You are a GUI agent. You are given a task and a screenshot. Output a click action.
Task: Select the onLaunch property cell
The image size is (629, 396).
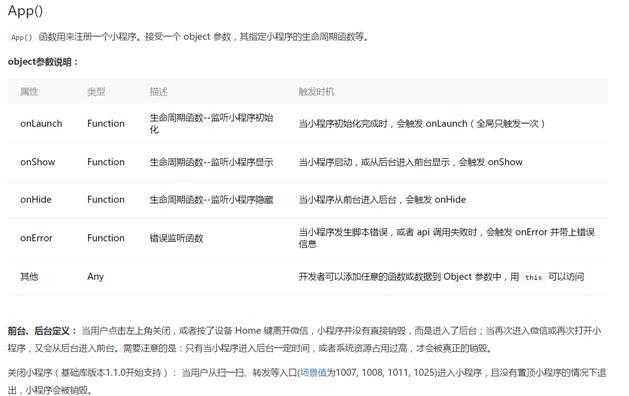click(41, 124)
